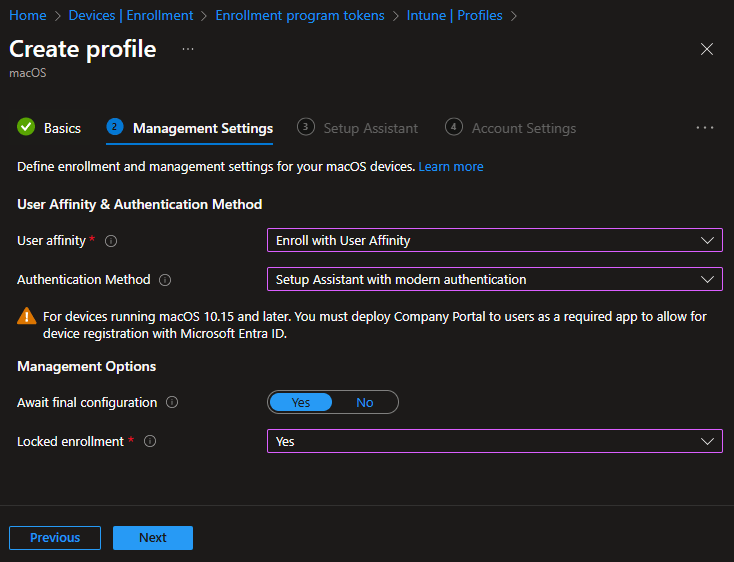This screenshot has height=562, width=734.
Task: Go back with the Previous button
Action: [x=55, y=538]
